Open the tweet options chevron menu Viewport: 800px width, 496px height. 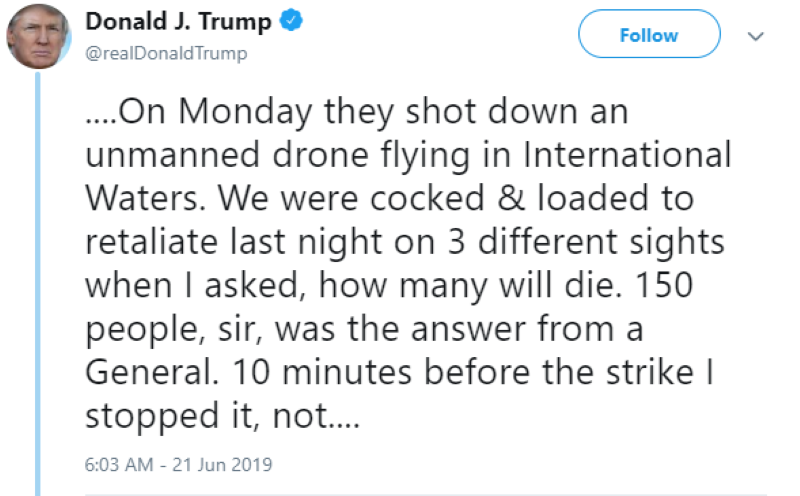756,36
